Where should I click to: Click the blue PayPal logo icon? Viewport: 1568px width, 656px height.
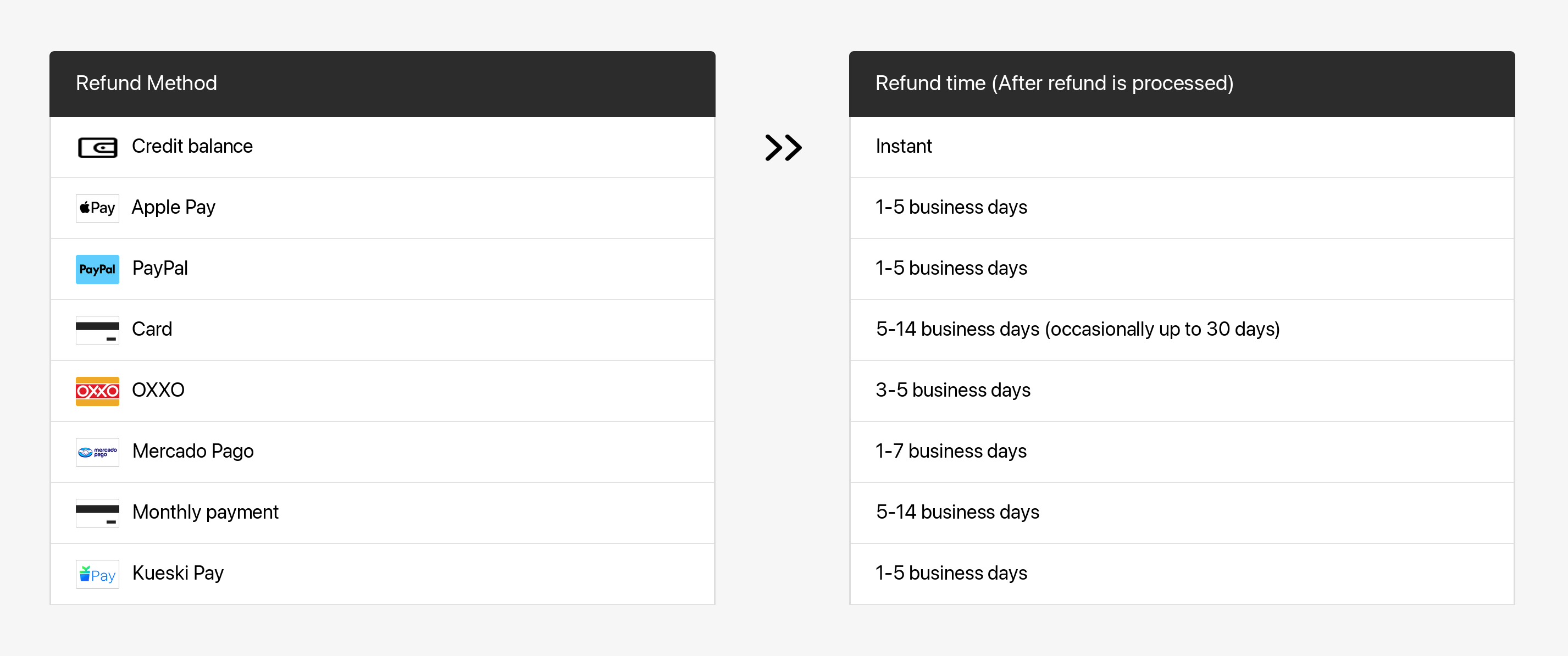tap(97, 269)
